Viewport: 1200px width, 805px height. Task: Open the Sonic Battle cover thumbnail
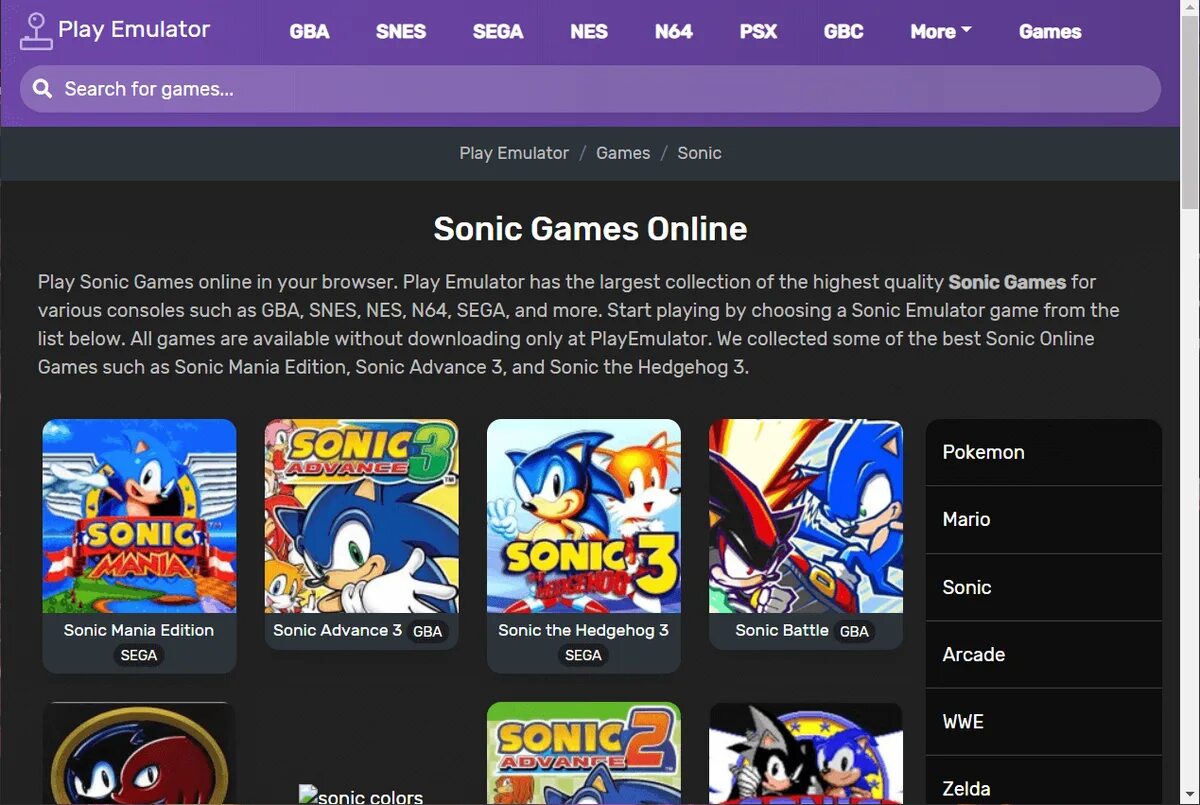click(x=806, y=516)
